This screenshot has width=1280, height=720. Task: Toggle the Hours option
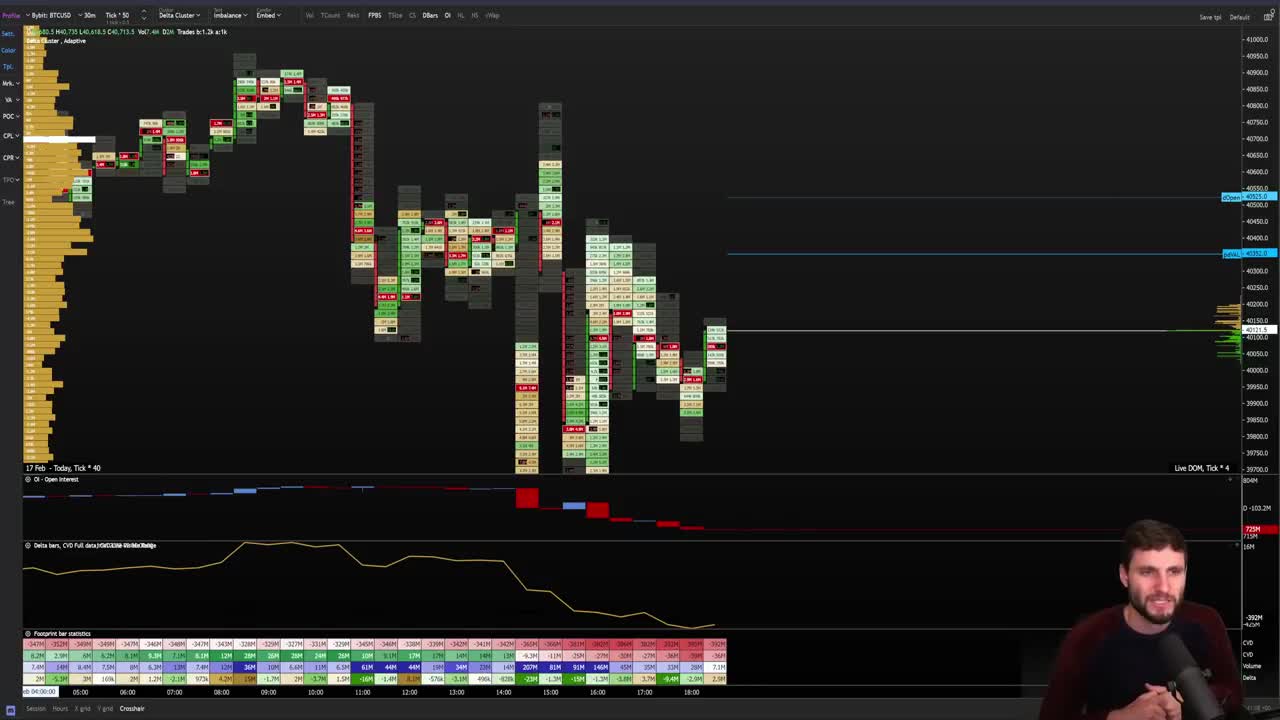pos(60,709)
